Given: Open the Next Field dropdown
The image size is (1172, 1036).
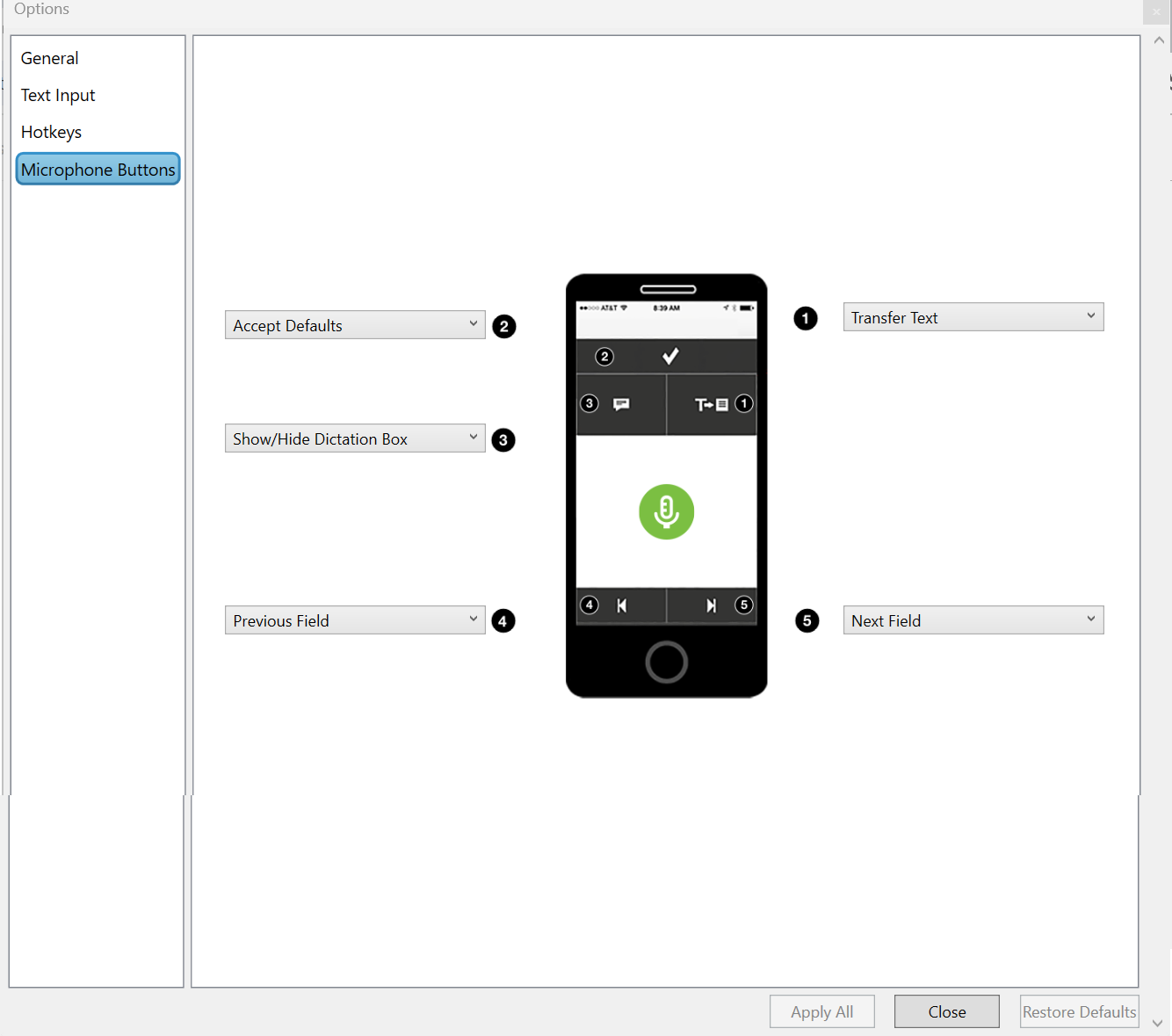Looking at the screenshot, I should (x=973, y=620).
